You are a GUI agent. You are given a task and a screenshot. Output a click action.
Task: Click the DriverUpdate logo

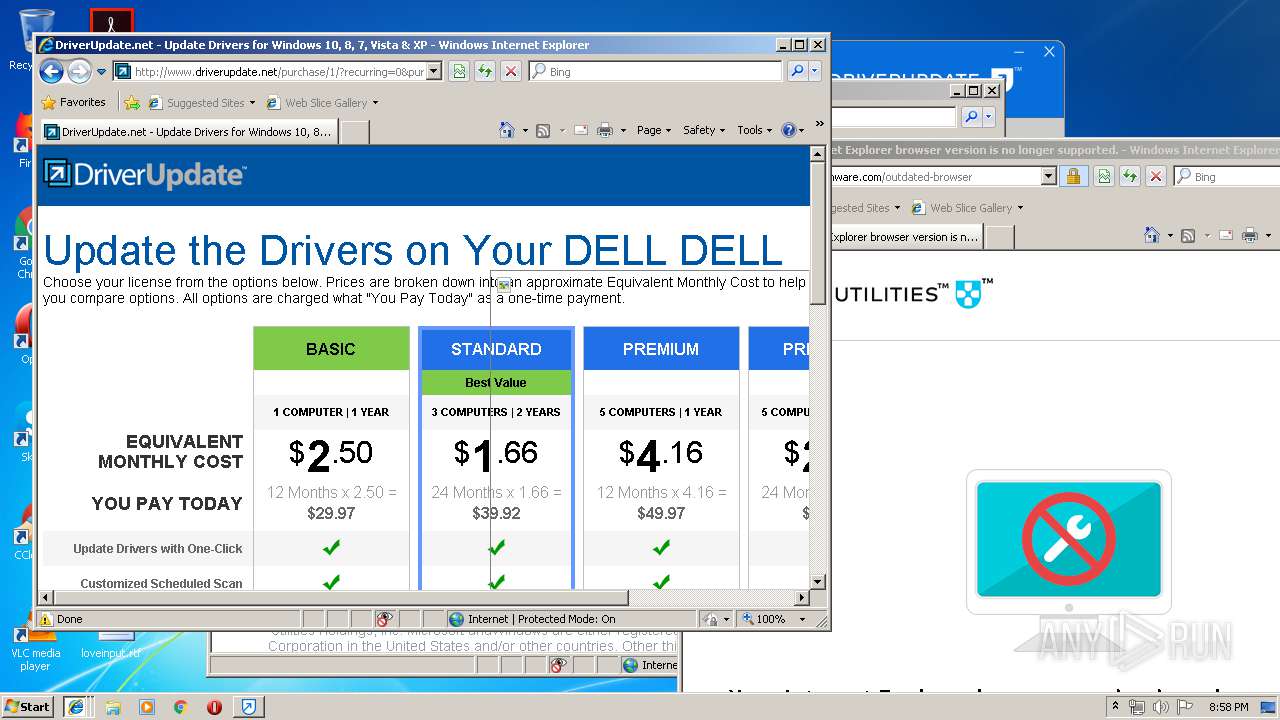pos(144,175)
